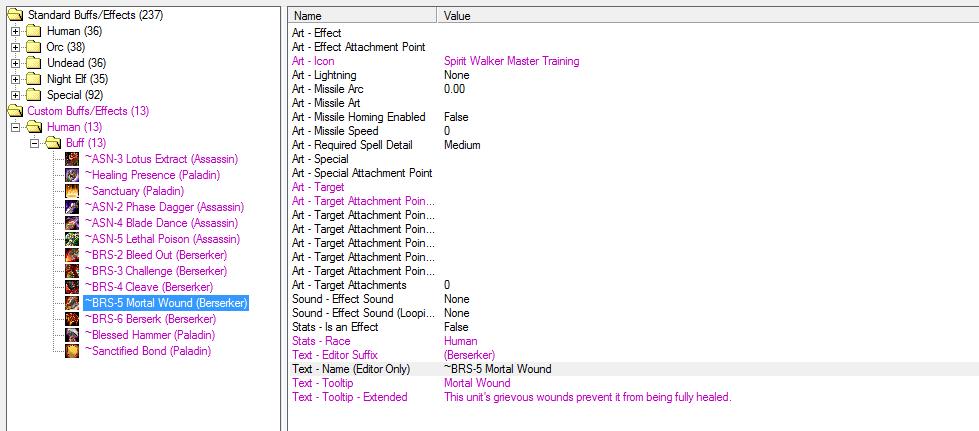Expand the Undead (36) folder

tap(15, 63)
